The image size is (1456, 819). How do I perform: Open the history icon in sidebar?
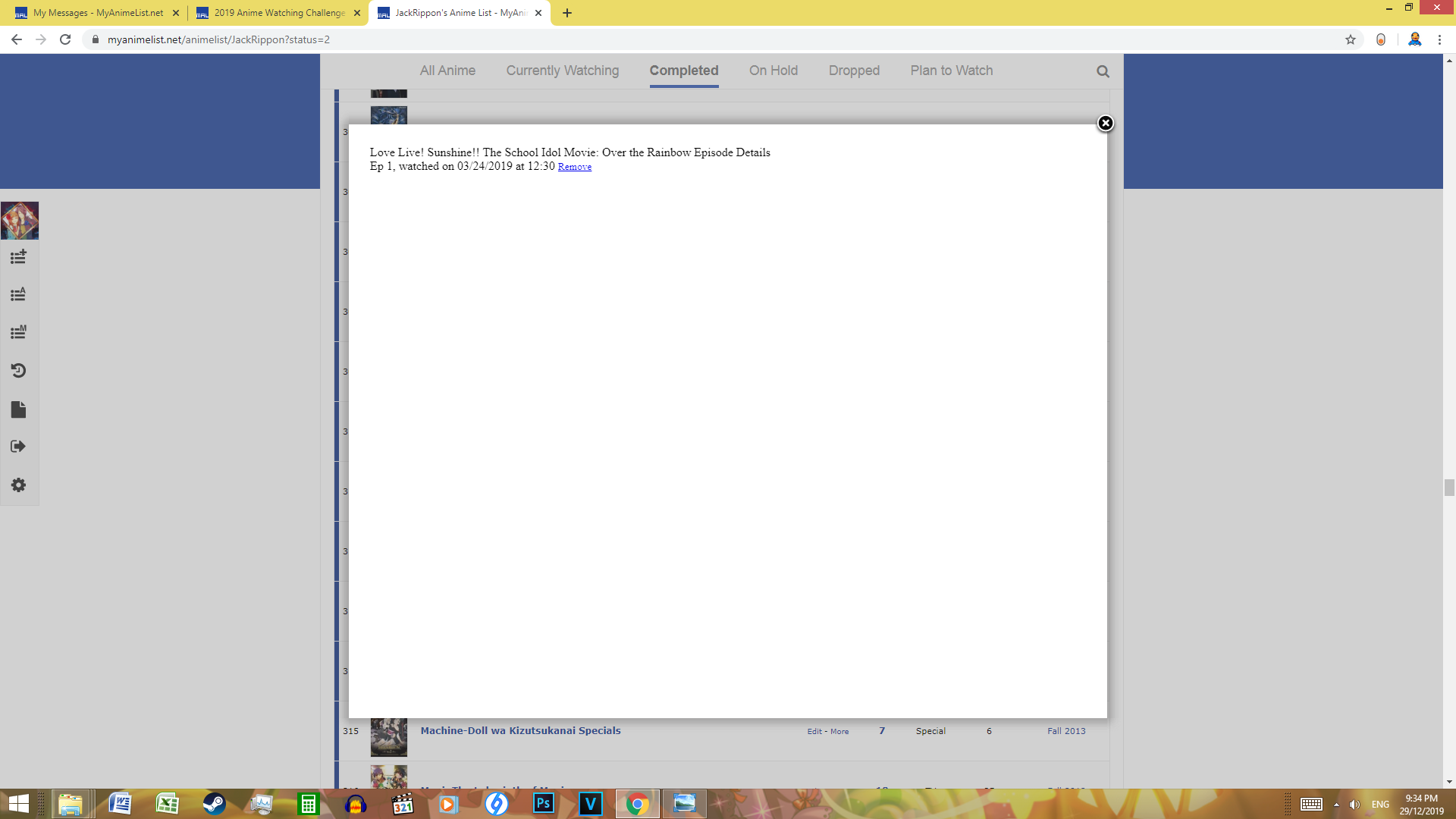[18, 371]
